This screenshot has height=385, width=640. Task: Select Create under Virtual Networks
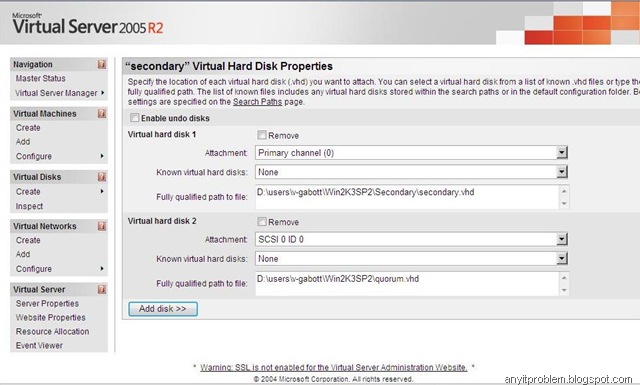coord(28,240)
